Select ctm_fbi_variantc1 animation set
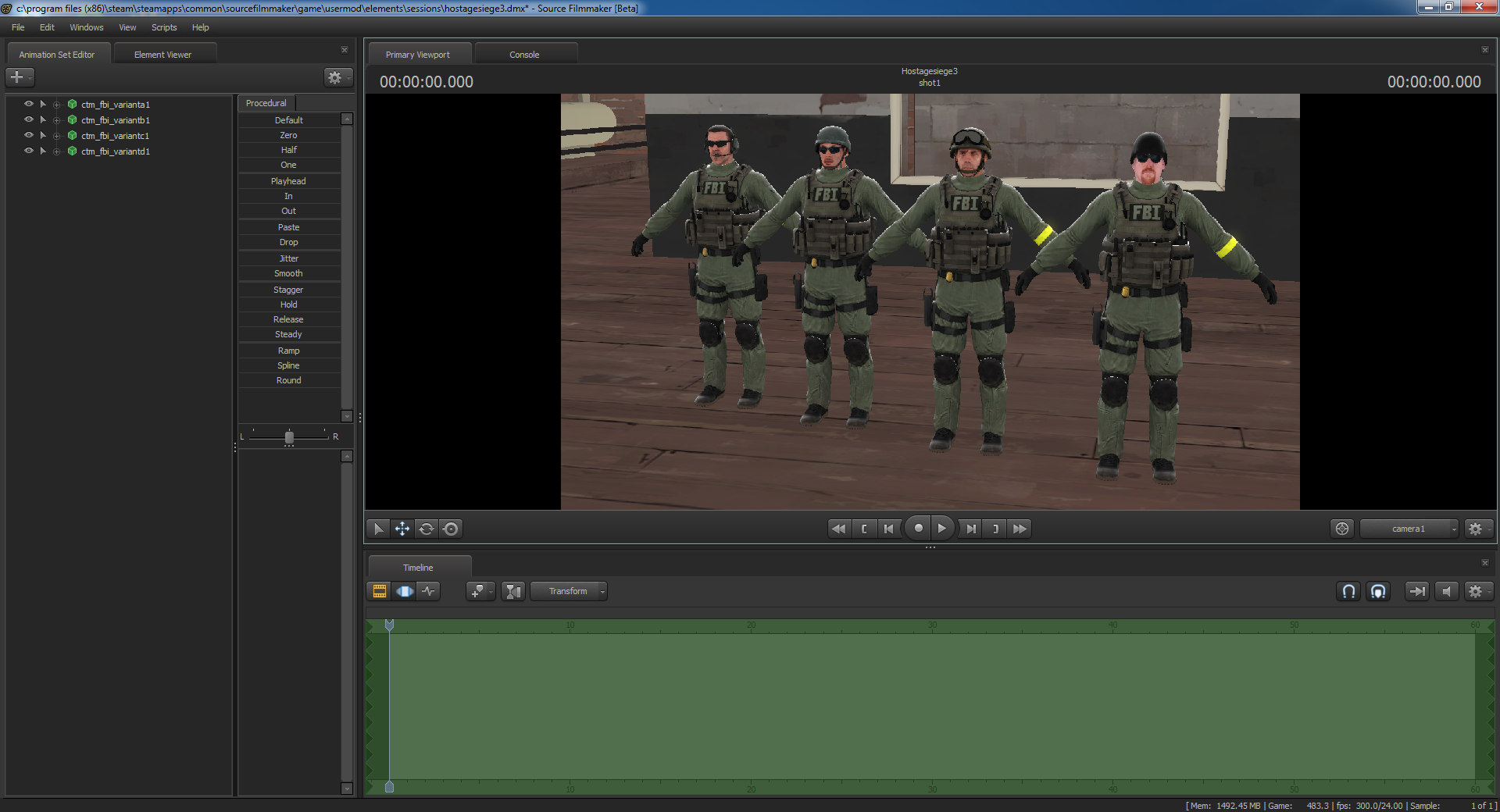This screenshot has height=812, width=1500. pyautogui.click(x=115, y=136)
